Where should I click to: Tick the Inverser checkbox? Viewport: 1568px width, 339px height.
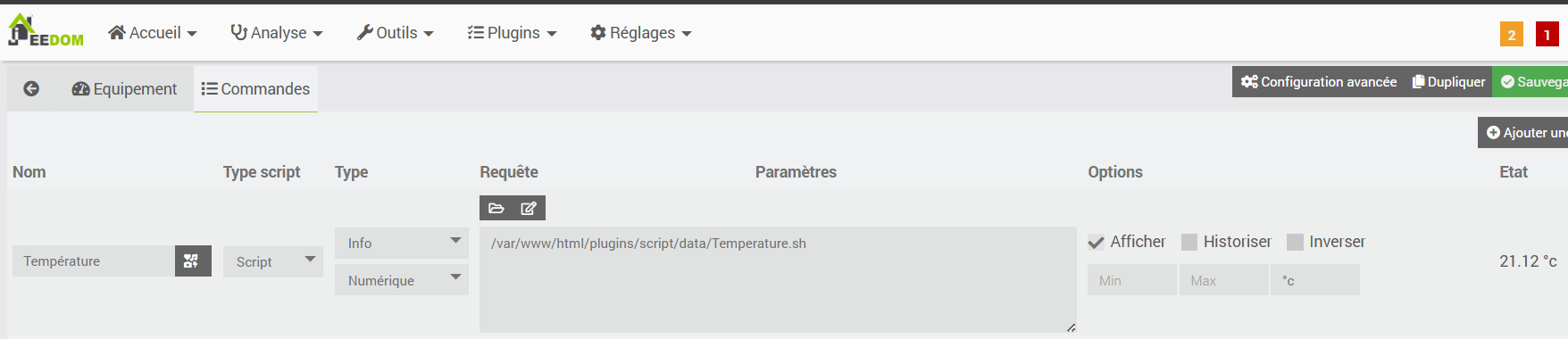pos(1295,242)
